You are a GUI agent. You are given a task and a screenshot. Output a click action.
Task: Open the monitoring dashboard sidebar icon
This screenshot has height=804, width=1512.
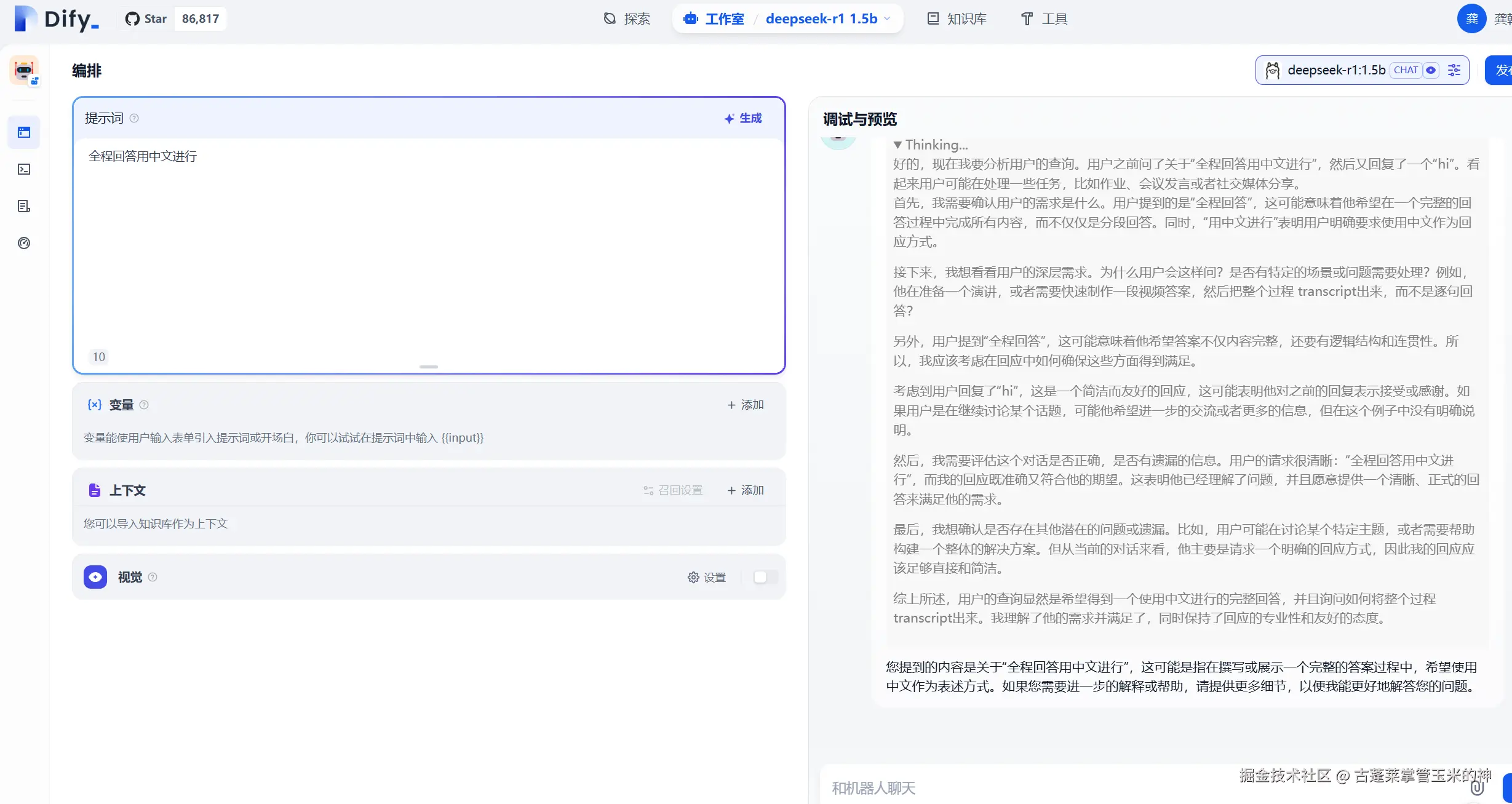24,243
